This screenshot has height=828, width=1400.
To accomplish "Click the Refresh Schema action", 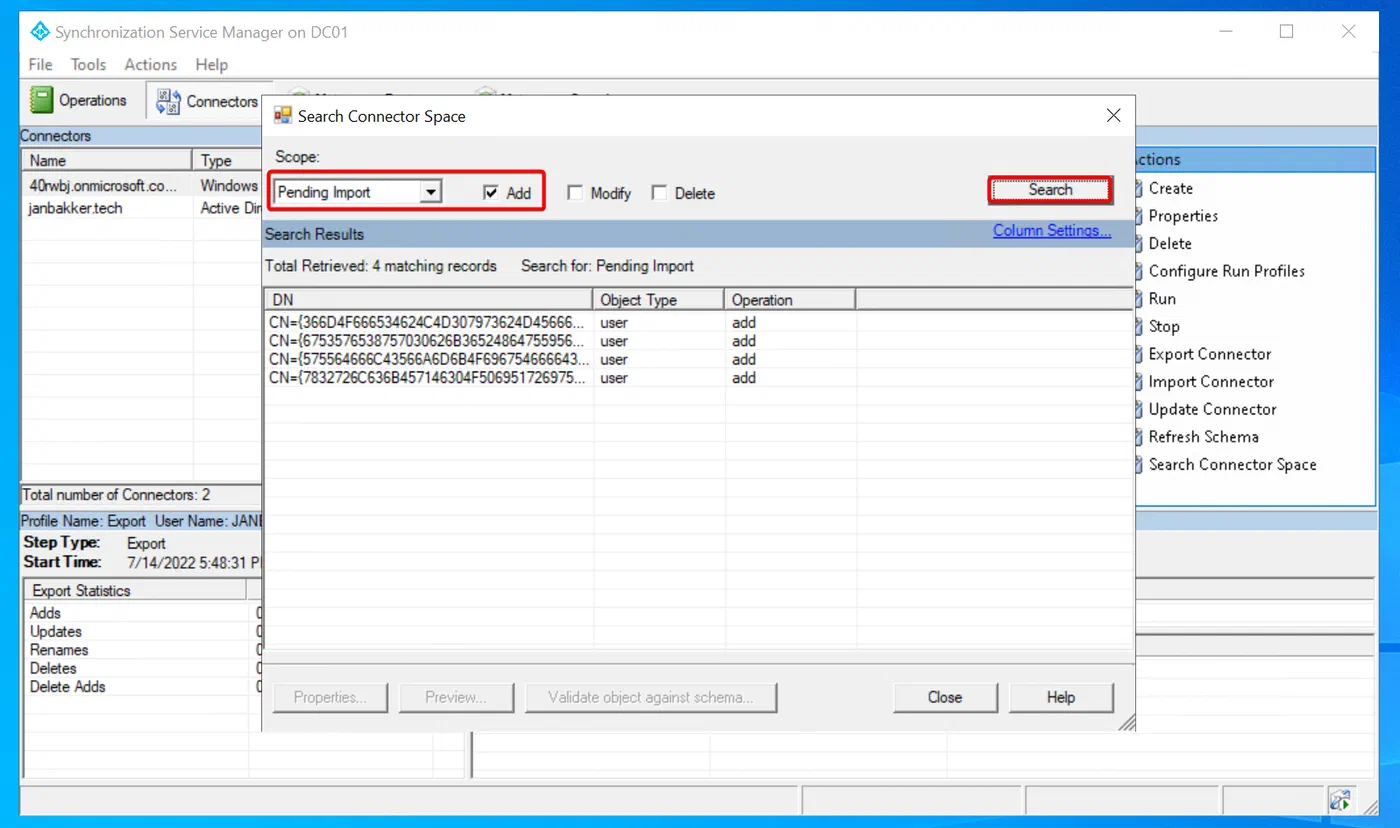I will coord(1203,436).
